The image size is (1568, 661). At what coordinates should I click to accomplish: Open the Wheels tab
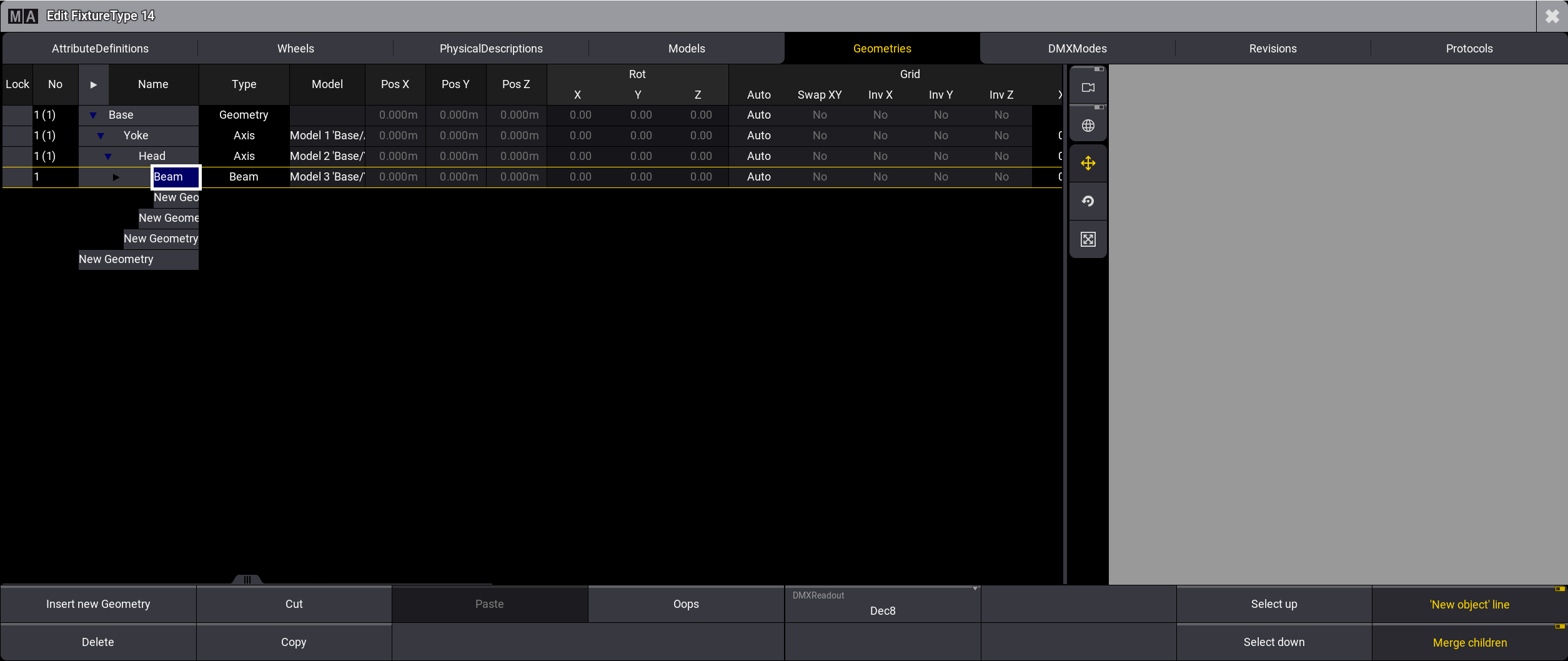(x=295, y=49)
